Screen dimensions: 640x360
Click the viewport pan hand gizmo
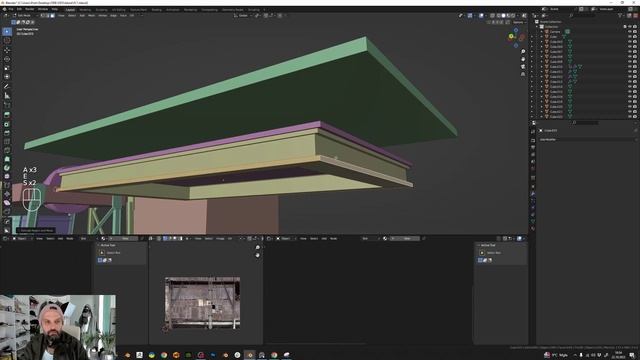[x=523, y=59]
